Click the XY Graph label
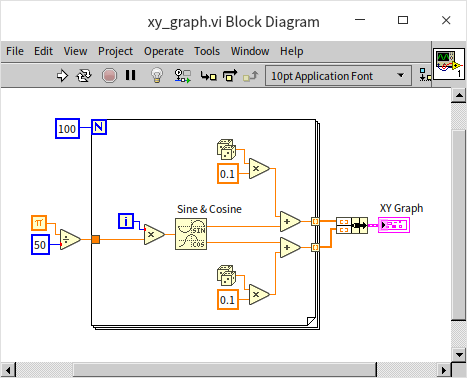This screenshot has width=467, height=378. tap(401, 208)
